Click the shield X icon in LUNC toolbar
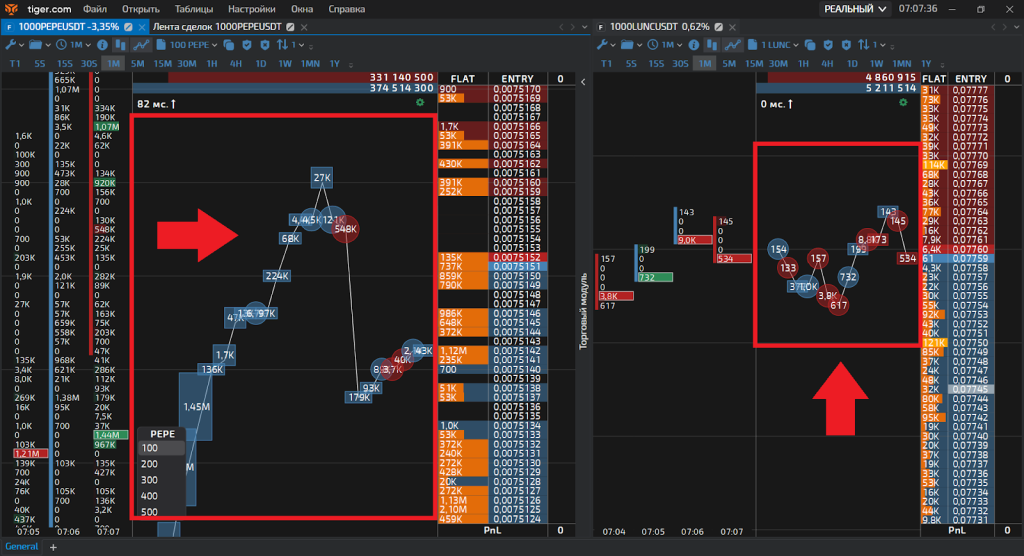Screen dimensions: 1024x556 846,45
